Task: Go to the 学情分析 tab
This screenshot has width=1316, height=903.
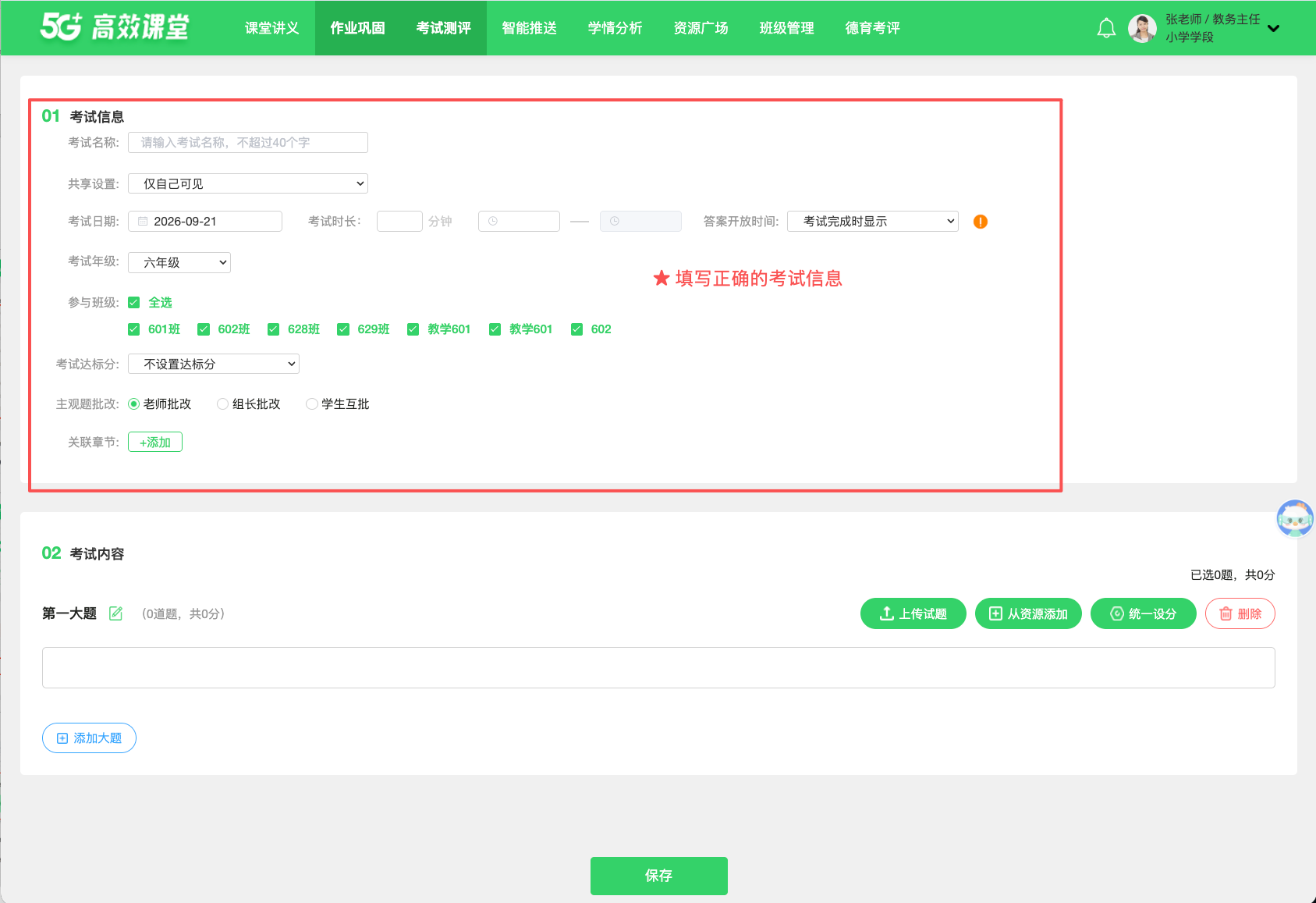Action: pos(615,28)
